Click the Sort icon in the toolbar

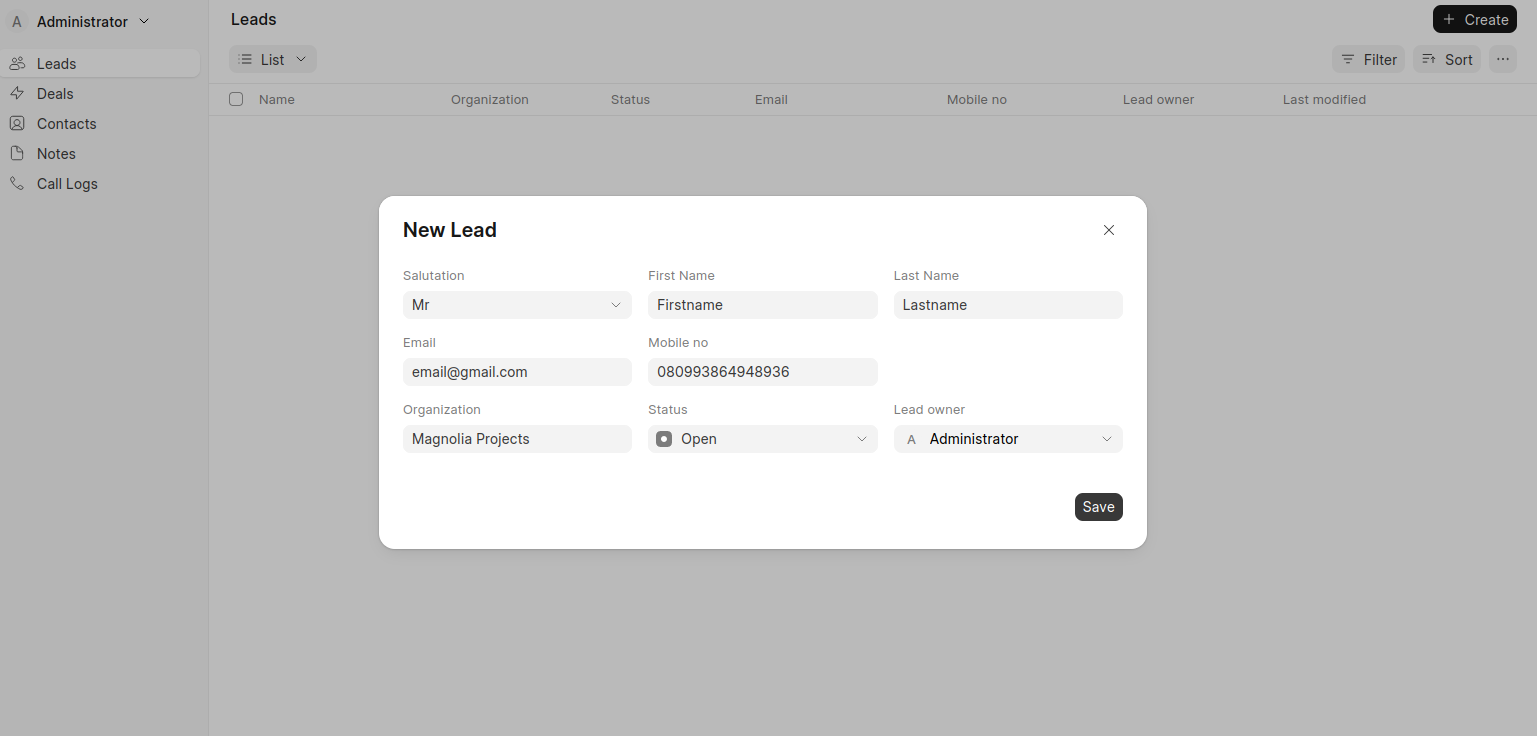[x=1431, y=59]
